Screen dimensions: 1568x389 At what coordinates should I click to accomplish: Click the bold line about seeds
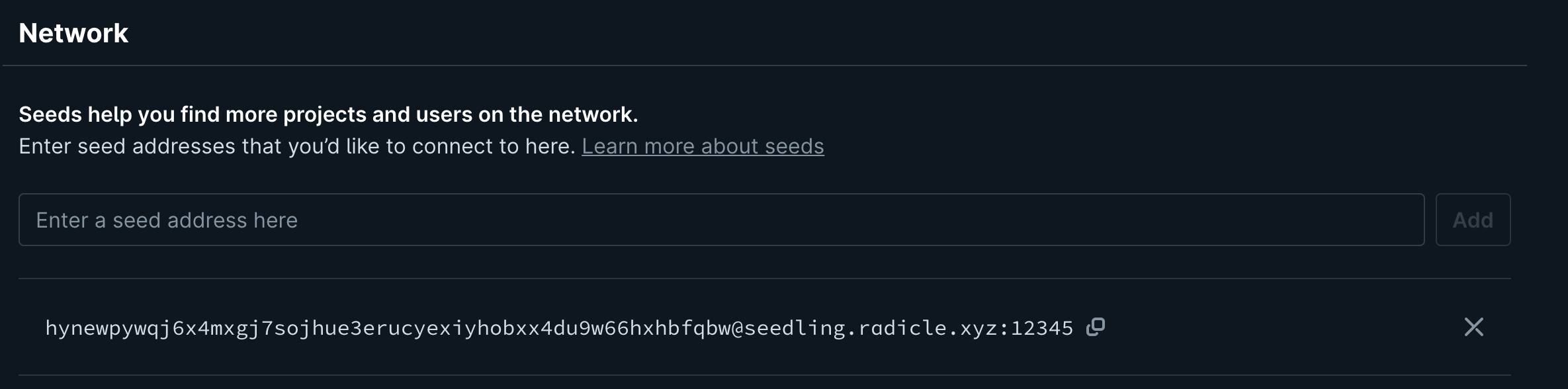coord(328,114)
